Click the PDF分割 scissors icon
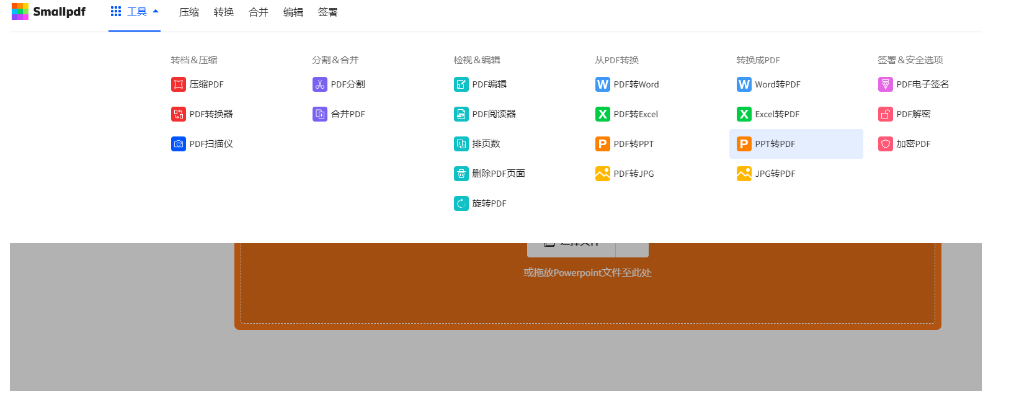Viewport: 1013px width, 399px height. (x=320, y=85)
